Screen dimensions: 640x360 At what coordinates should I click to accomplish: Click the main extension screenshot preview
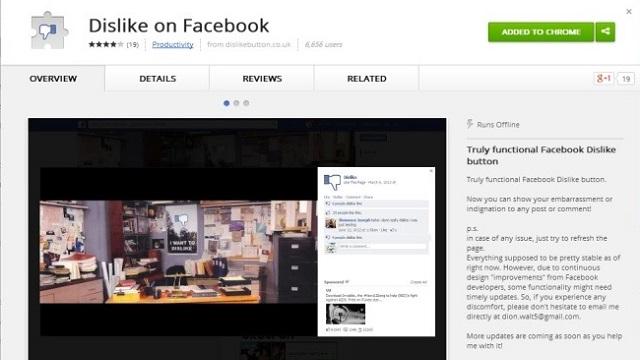pos(237,239)
